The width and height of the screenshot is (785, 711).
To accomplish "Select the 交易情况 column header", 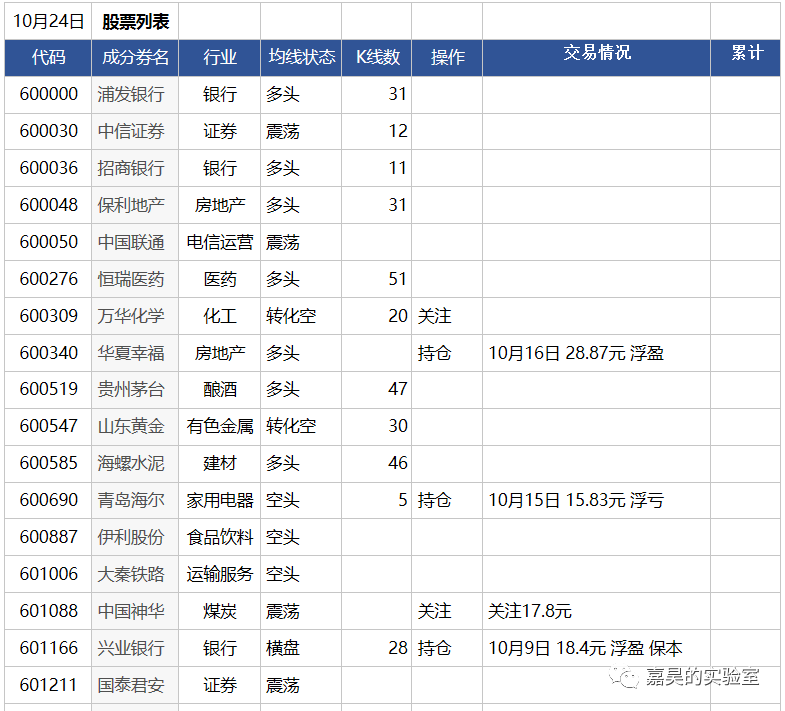I will (x=596, y=58).
